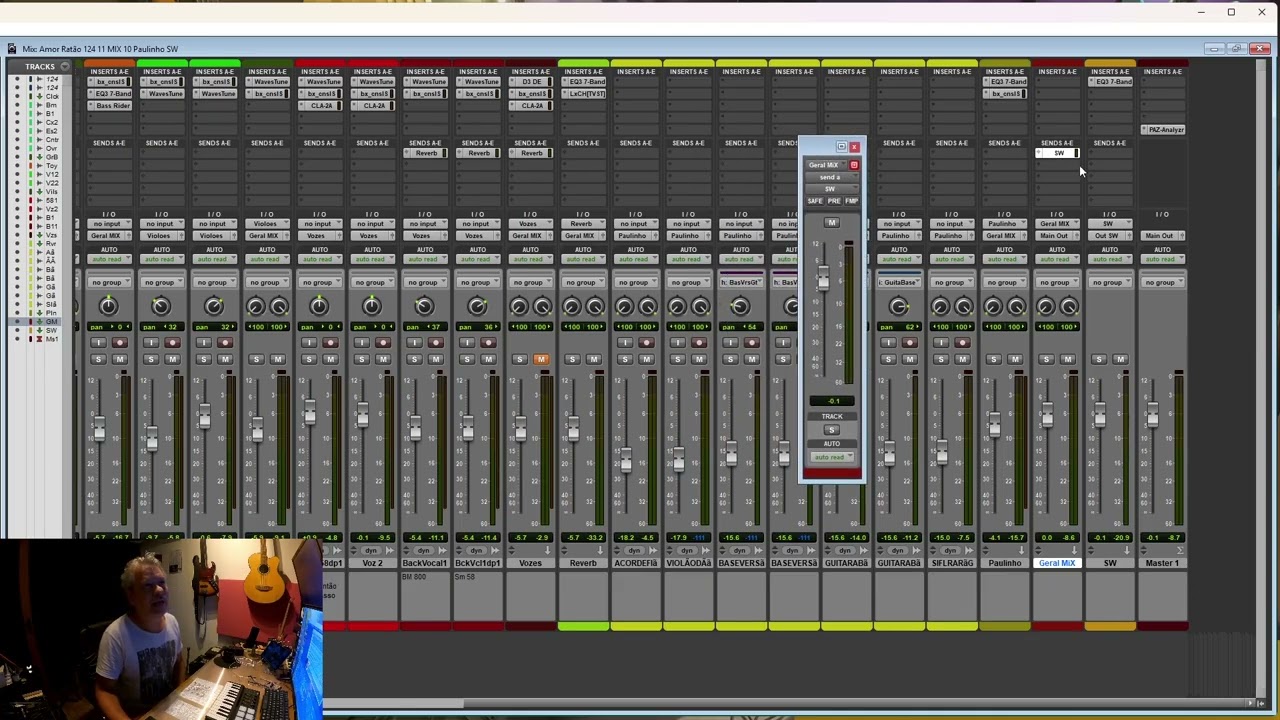The height and width of the screenshot is (720, 1280).
Task: Click the -0.1 level readout in send window
Action: pos(833,401)
